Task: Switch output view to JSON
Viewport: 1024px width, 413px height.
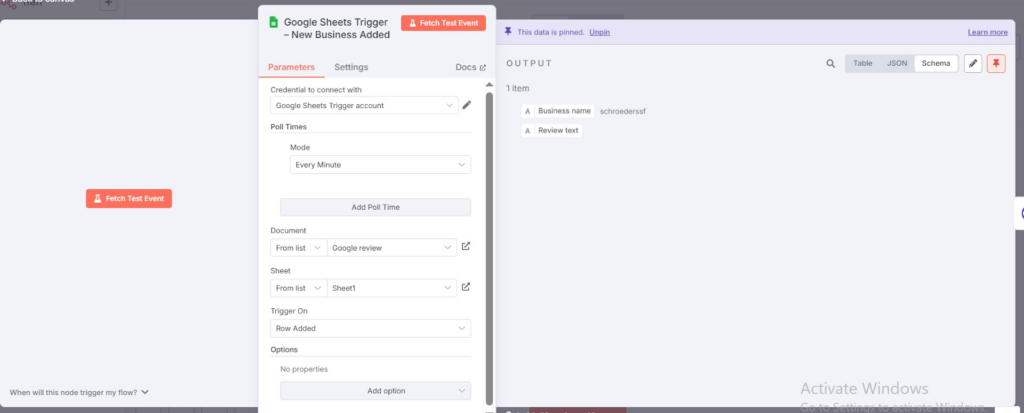Action: pos(897,63)
